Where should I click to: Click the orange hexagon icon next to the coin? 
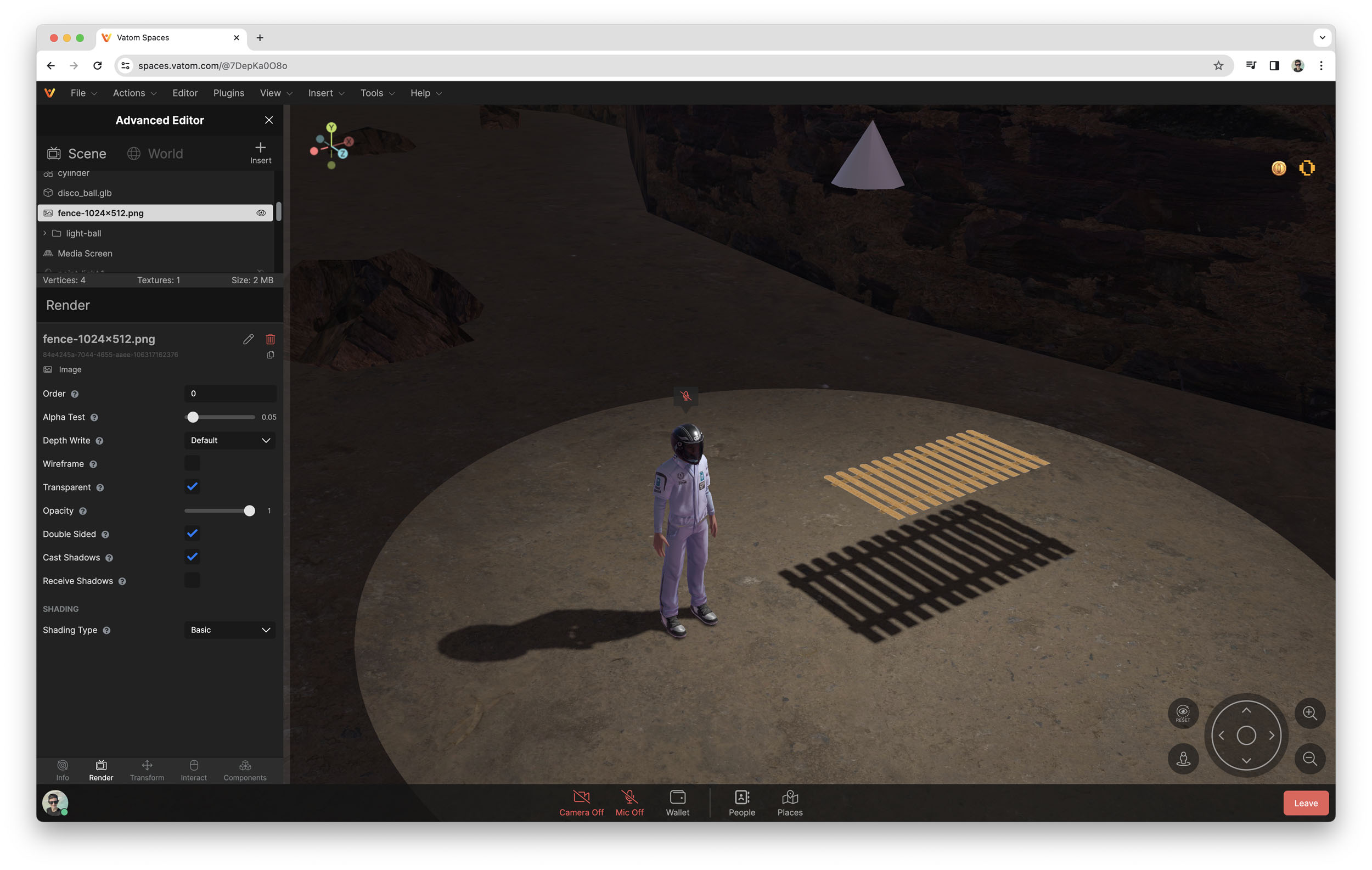click(x=1307, y=168)
